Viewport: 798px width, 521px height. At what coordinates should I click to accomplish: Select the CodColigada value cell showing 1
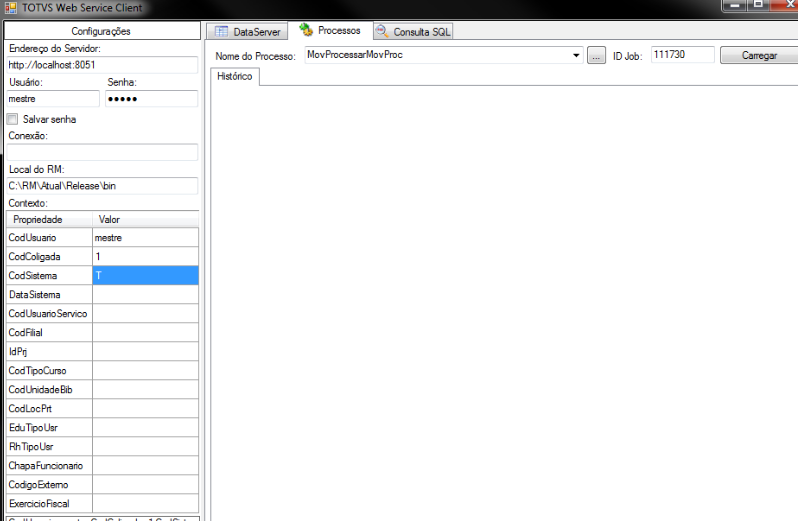click(146, 256)
